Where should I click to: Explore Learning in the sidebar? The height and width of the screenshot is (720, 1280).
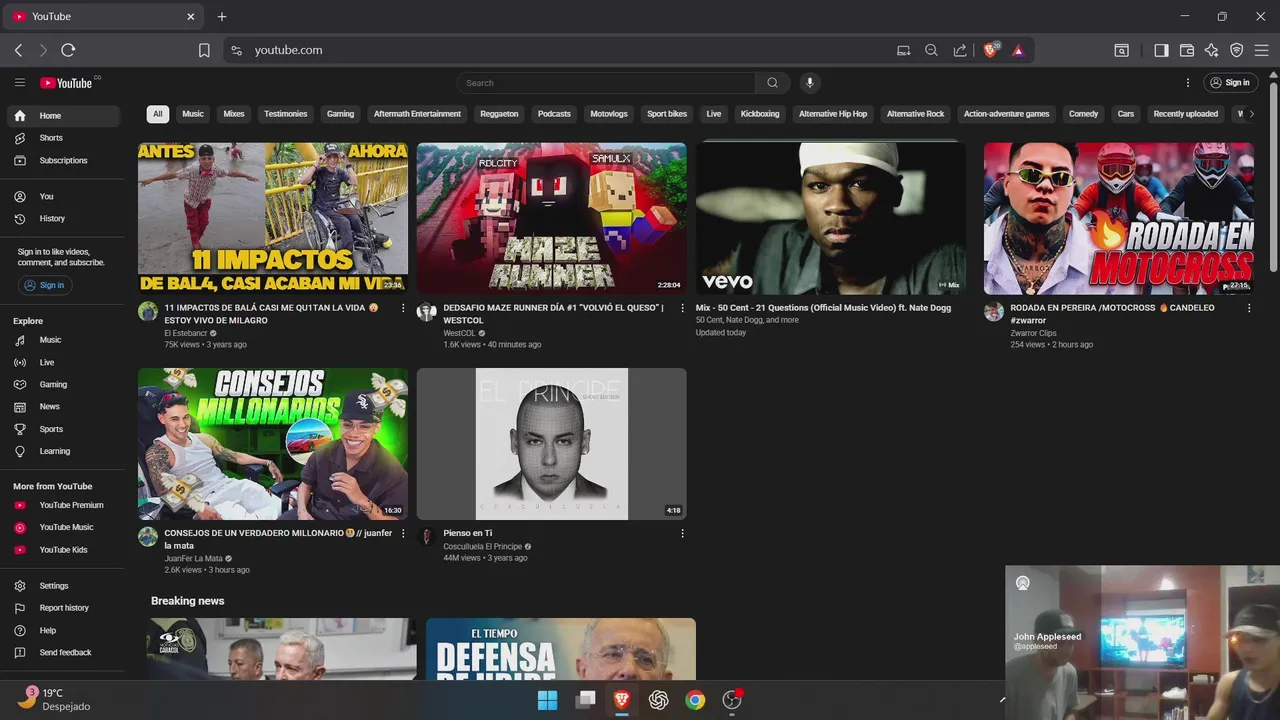click(x=62, y=451)
